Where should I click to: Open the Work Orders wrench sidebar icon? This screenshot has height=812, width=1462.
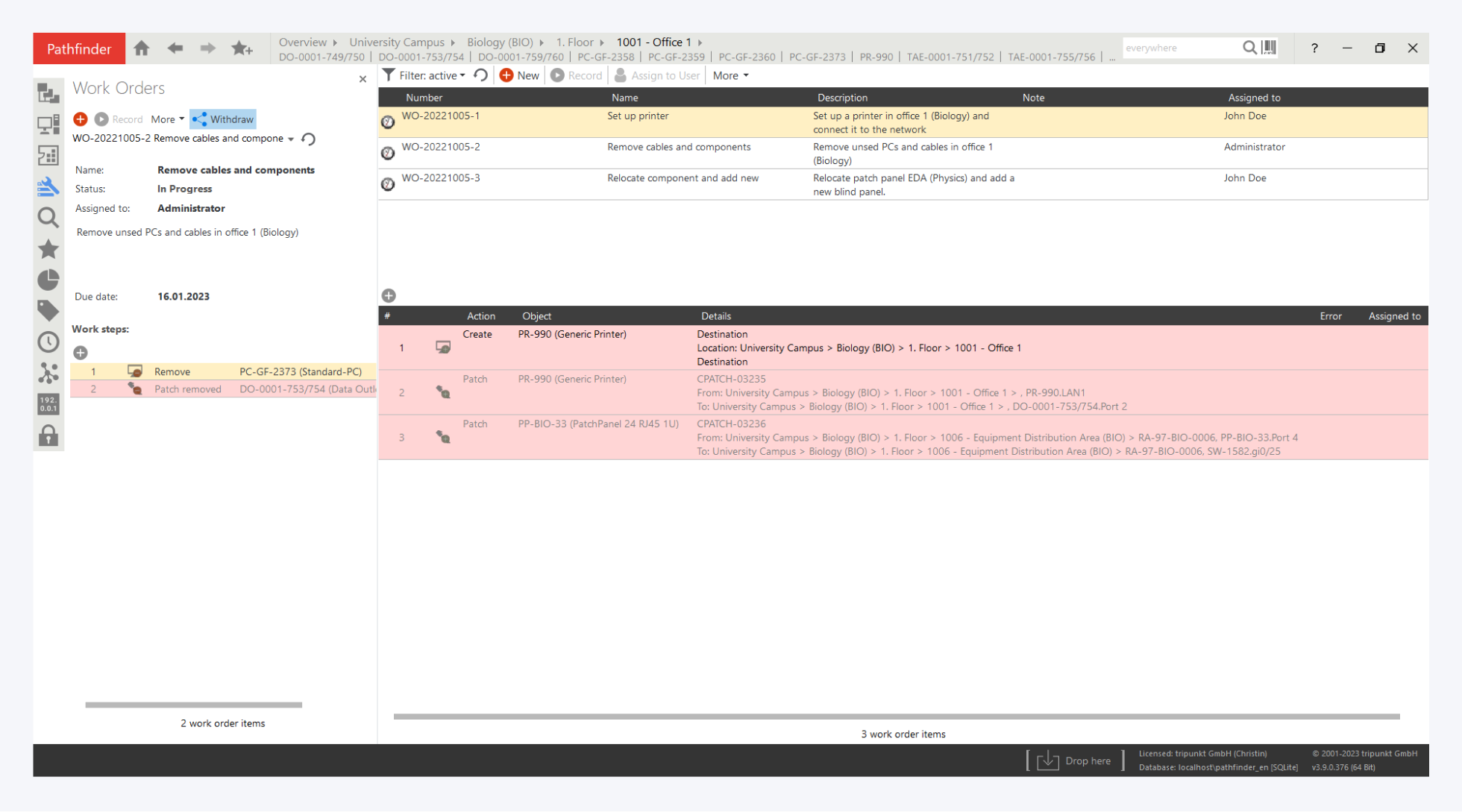pos(48,186)
